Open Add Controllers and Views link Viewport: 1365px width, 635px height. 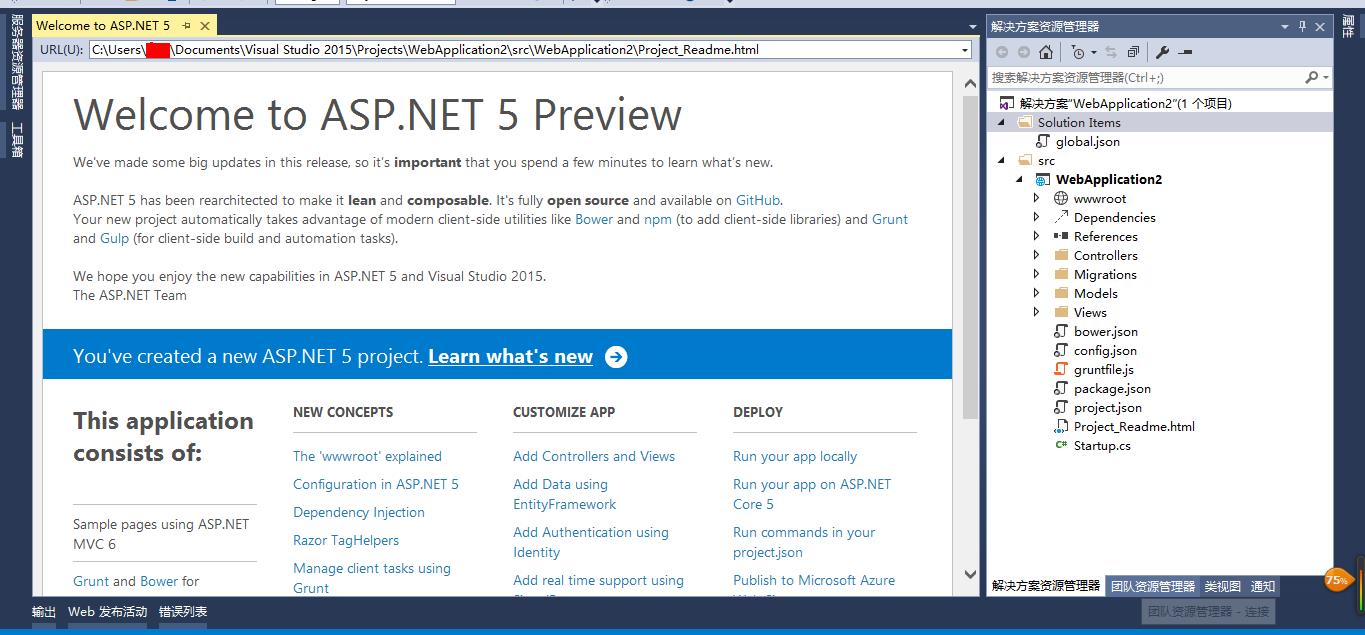594,456
